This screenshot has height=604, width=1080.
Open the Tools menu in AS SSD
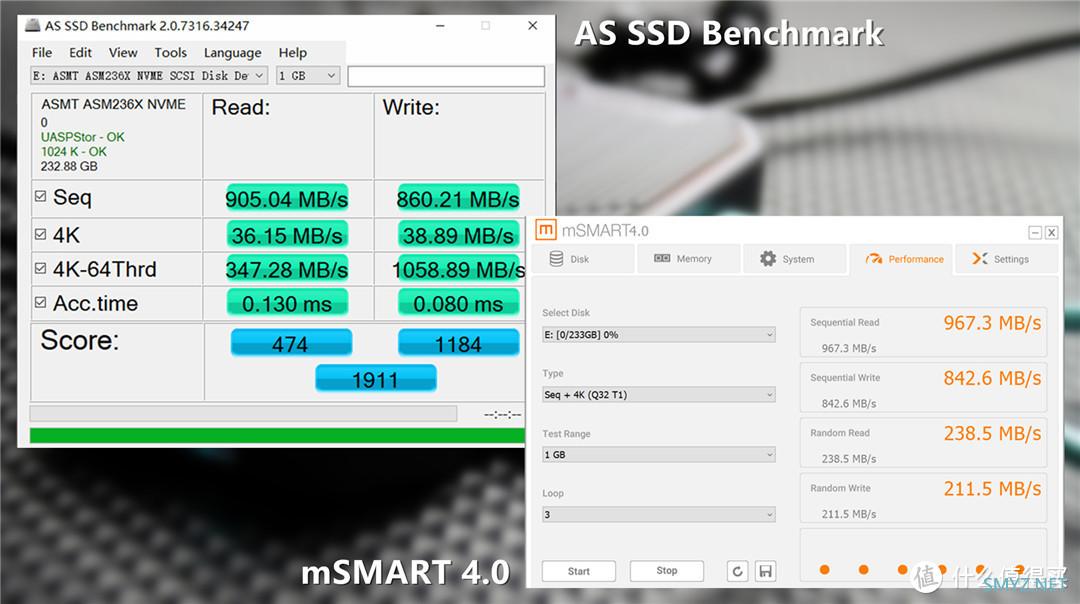click(x=170, y=52)
